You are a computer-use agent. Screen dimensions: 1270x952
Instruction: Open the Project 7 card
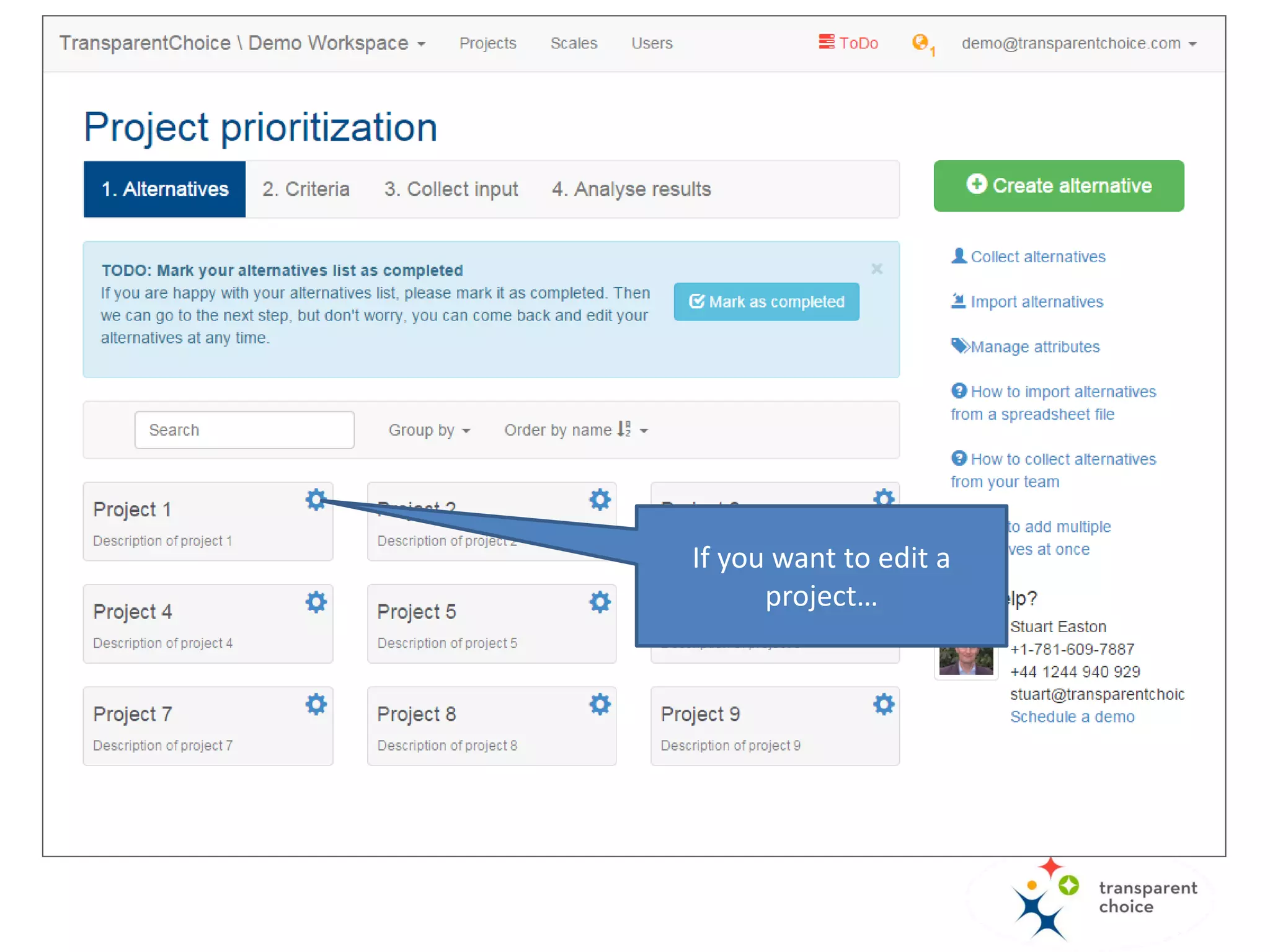(x=208, y=726)
